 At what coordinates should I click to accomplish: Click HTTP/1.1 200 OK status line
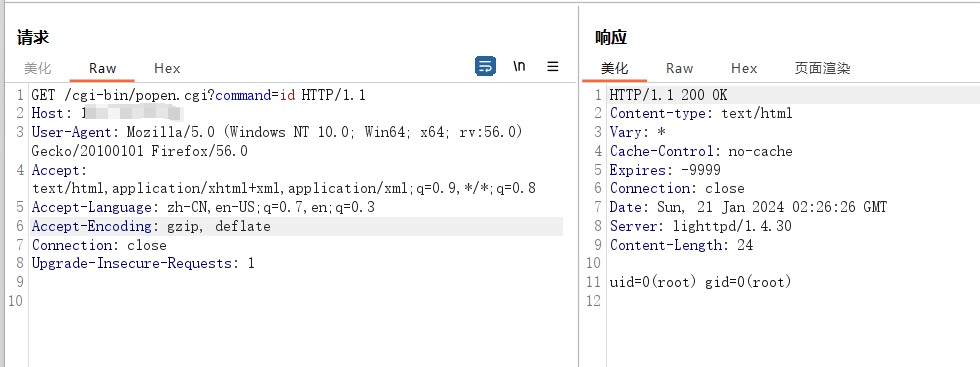[x=668, y=96]
